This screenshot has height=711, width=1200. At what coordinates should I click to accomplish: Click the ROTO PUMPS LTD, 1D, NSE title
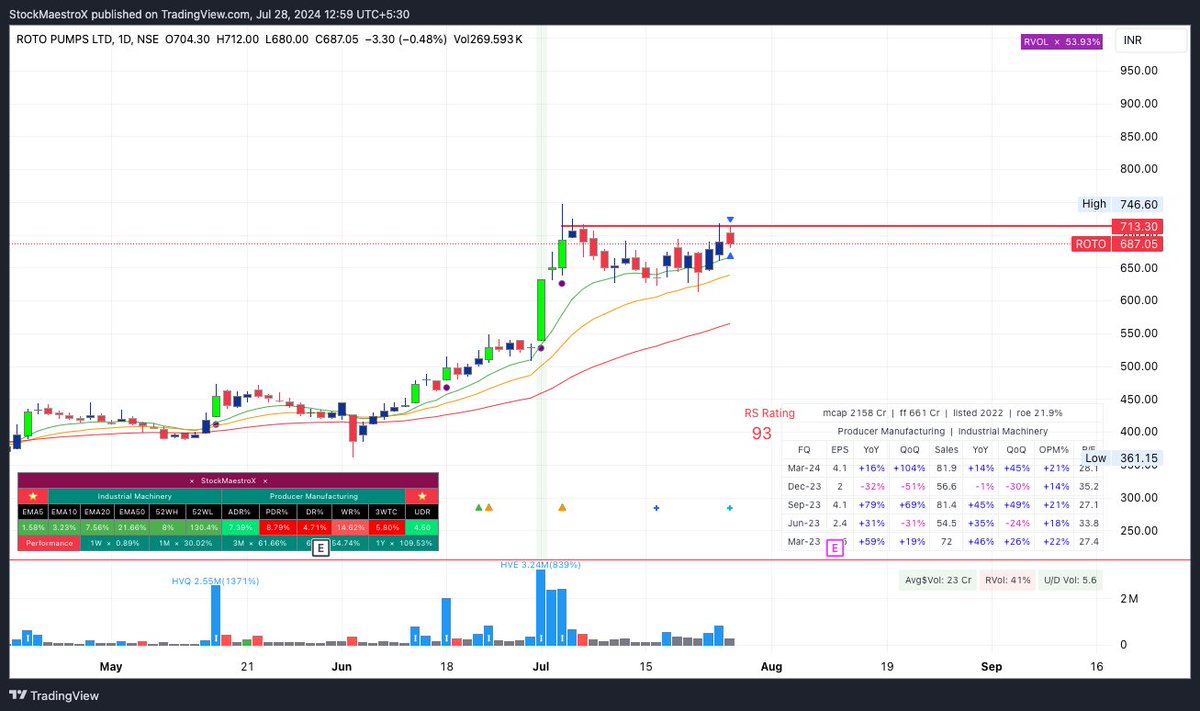coord(87,40)
